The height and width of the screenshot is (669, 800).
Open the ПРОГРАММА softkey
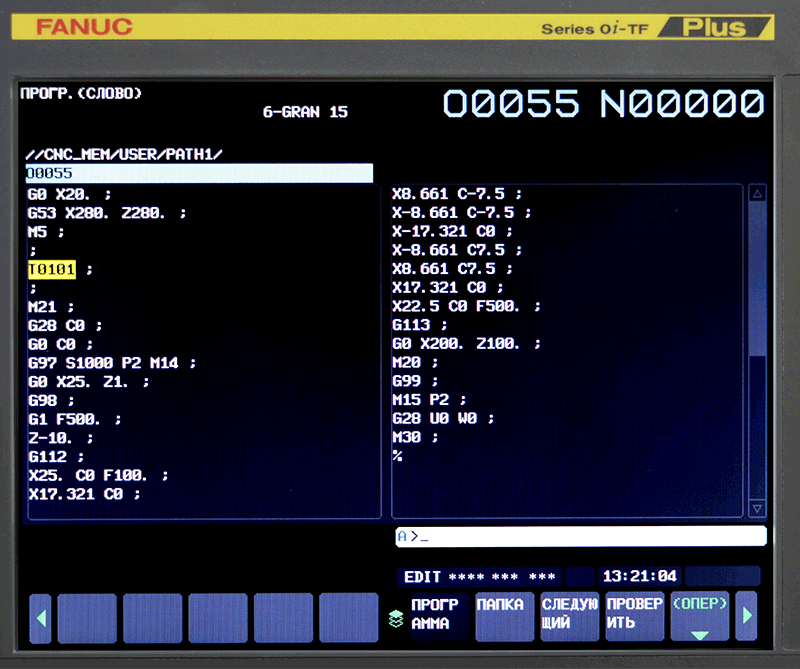(438, 614)
